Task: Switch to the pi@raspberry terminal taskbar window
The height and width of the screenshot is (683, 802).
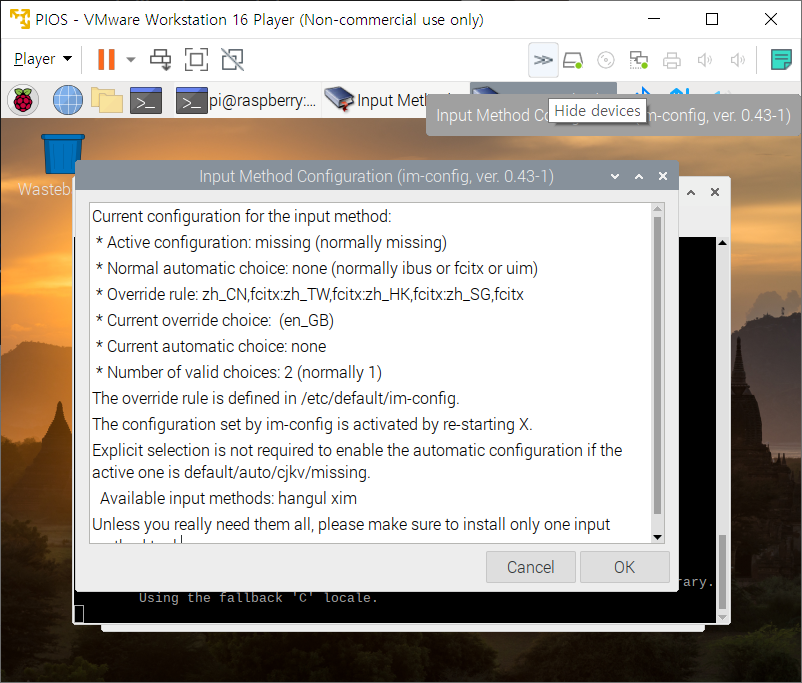Action: (246, 100)
